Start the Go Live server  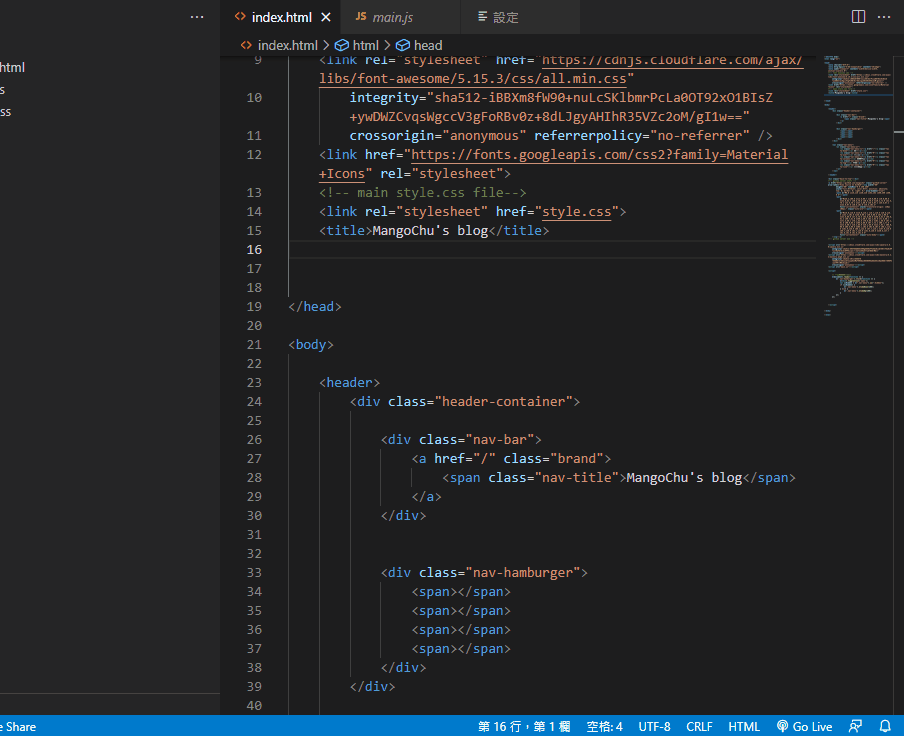pyautogui.click(x=805, y=727)
